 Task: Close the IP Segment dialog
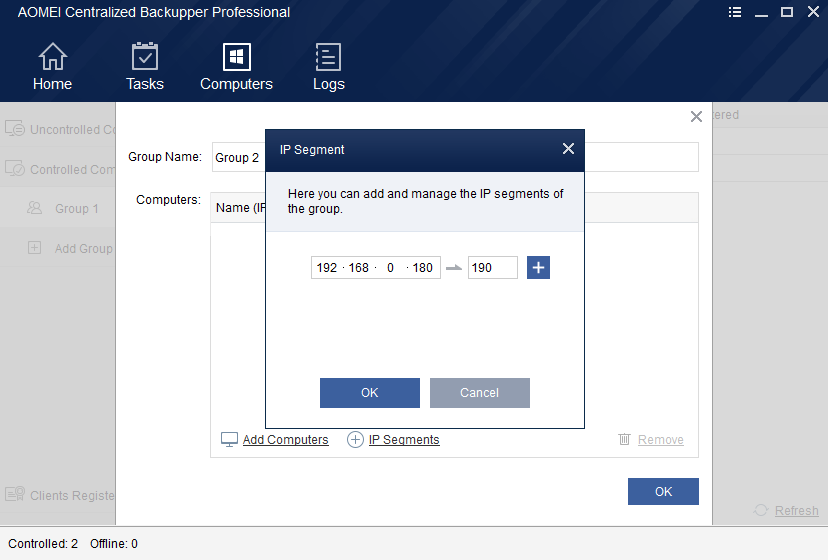click(x=568, y=148)
